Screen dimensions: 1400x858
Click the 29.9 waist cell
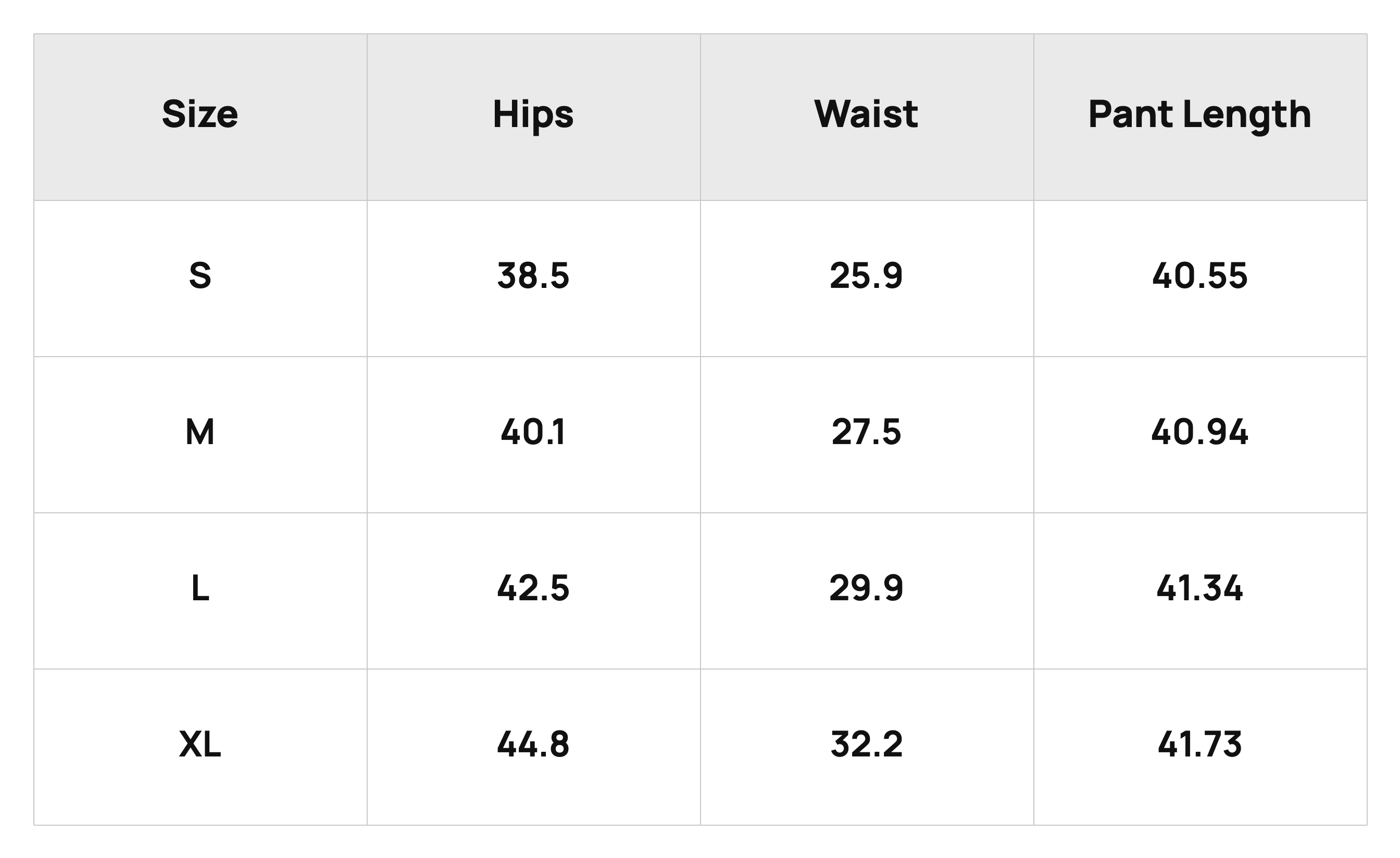tap(867, 590)
